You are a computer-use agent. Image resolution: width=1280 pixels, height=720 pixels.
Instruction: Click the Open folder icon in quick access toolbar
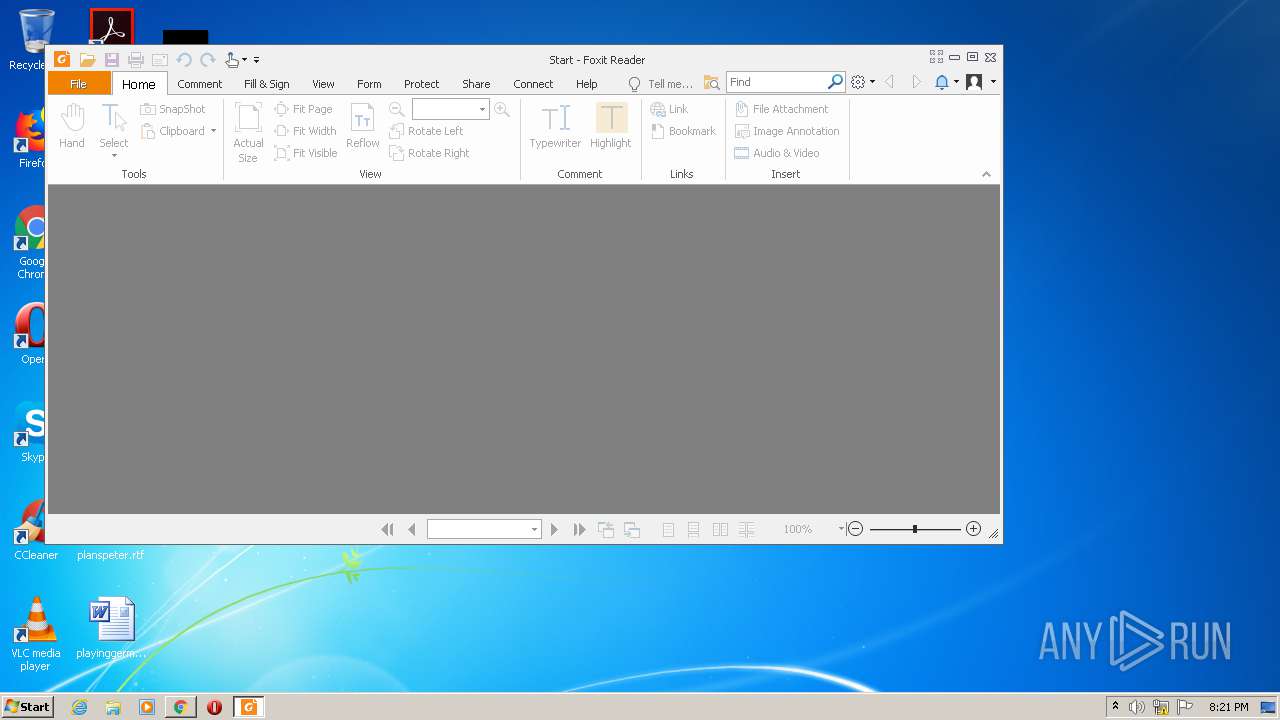(x=87, y=60)
